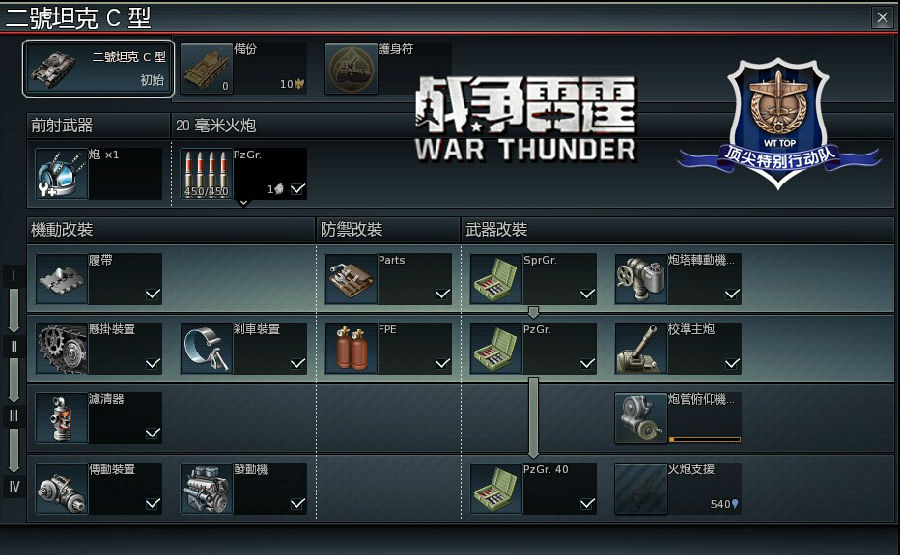Open the FPE fire extinguisher modification
The image size is (900, 555).
click(x=351, y=349)
